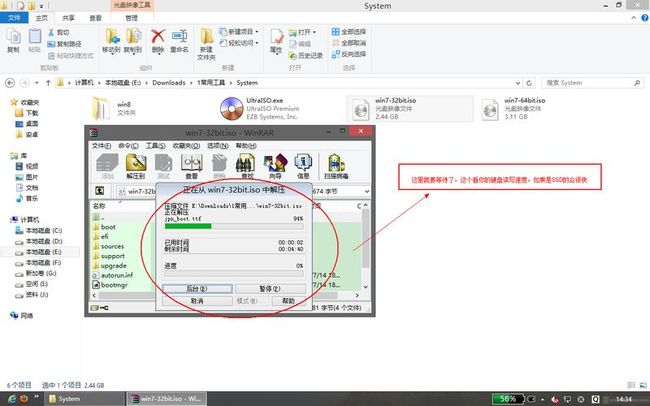Switch to Share (共享) ribbon tab
650x406 pixels.
click(68, 18)
